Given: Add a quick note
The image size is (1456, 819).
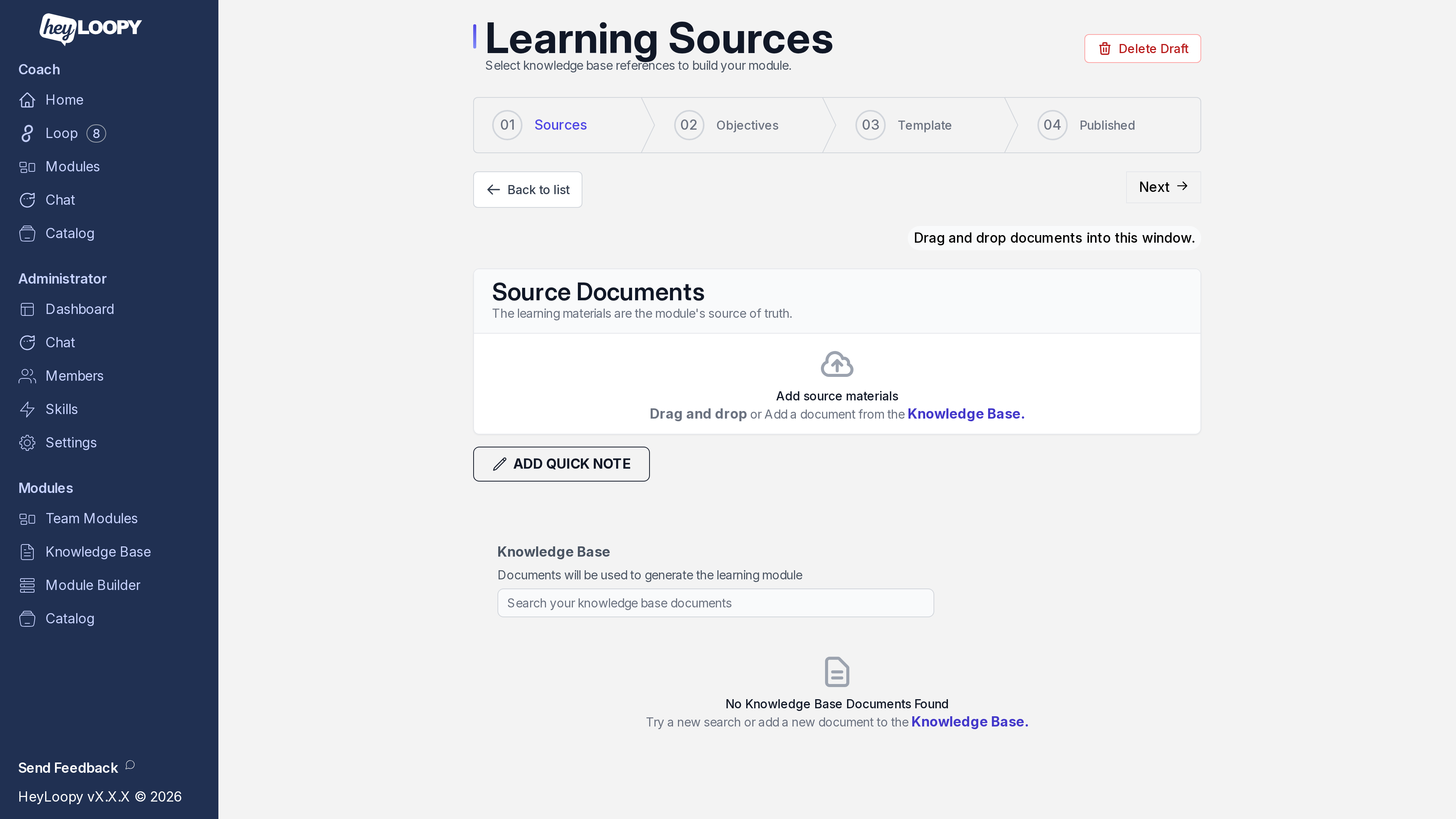Looking at the screenshot, I should click(x=561, y=464).
